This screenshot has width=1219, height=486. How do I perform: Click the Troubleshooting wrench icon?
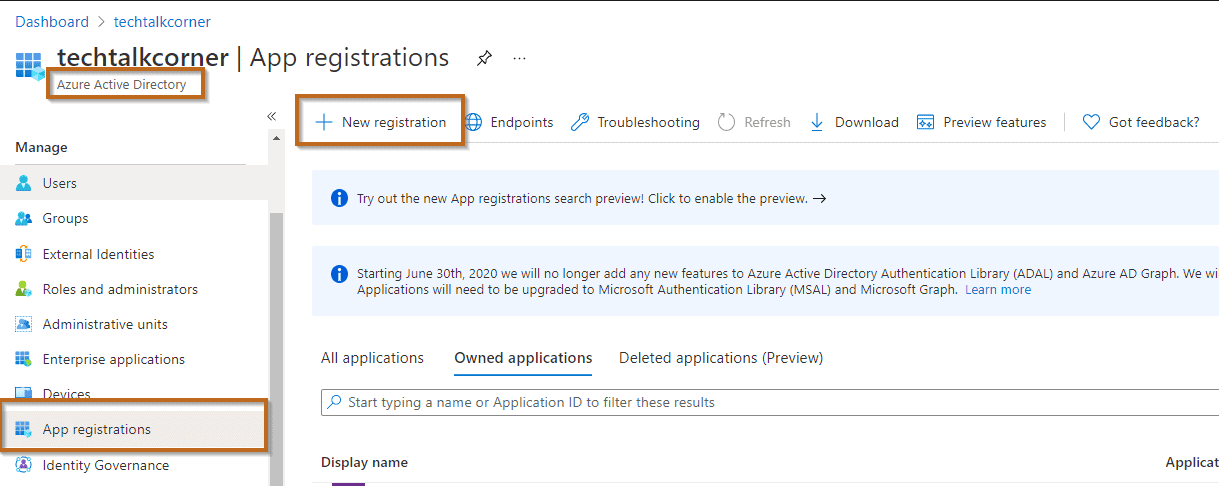coord(580,122)
